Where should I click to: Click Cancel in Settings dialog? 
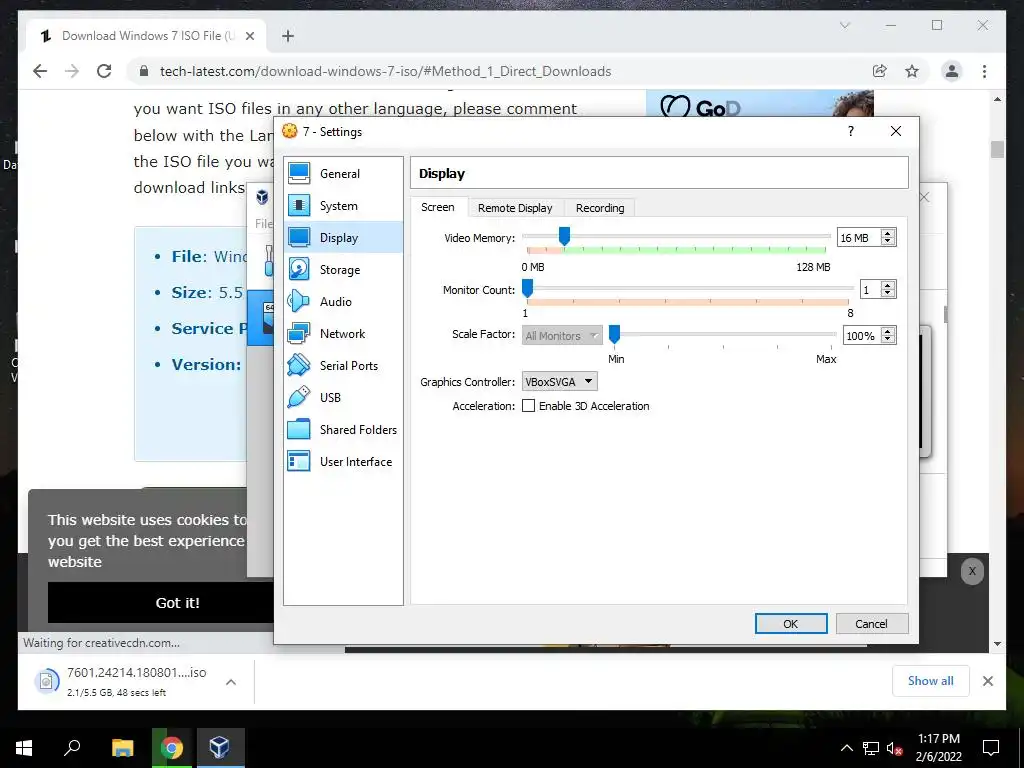click(871, 624)
